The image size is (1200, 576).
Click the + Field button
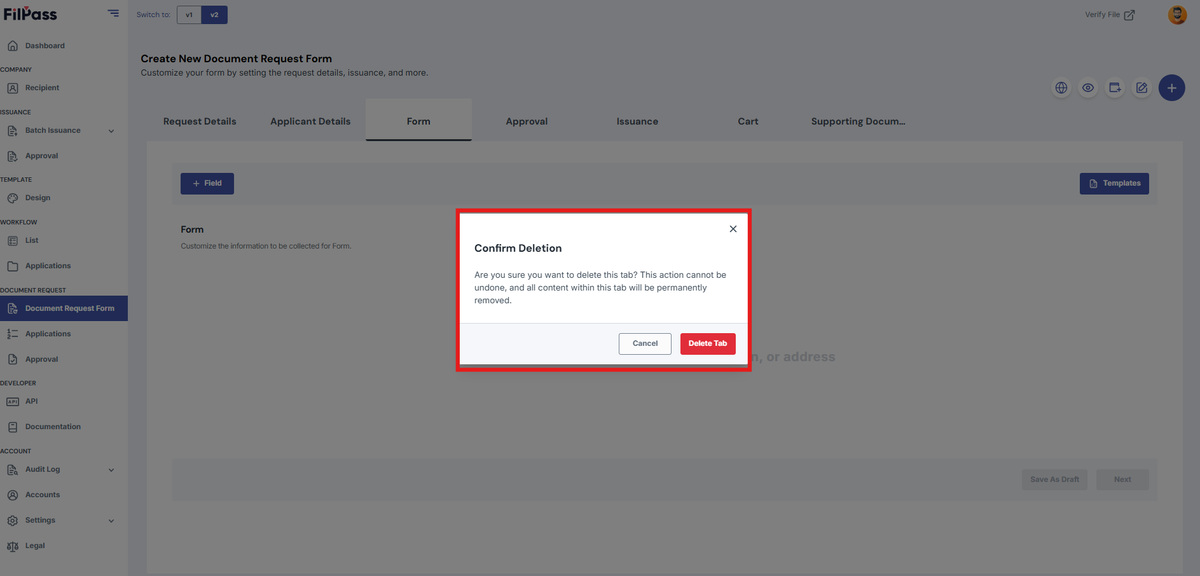(207, 183)
